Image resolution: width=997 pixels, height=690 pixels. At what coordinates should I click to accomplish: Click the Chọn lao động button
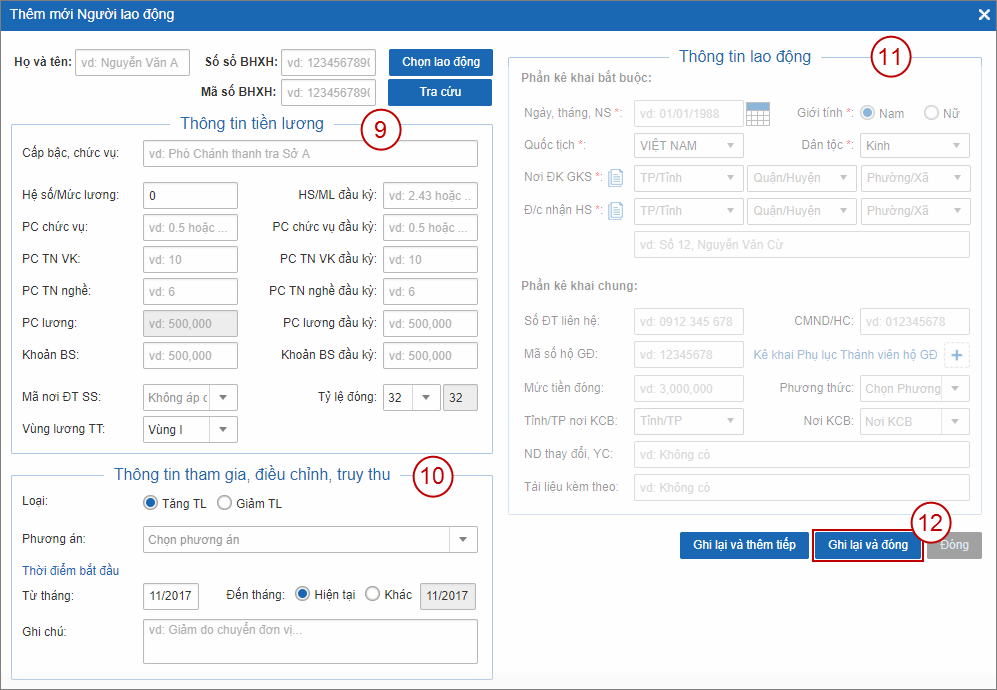(440, 62)
